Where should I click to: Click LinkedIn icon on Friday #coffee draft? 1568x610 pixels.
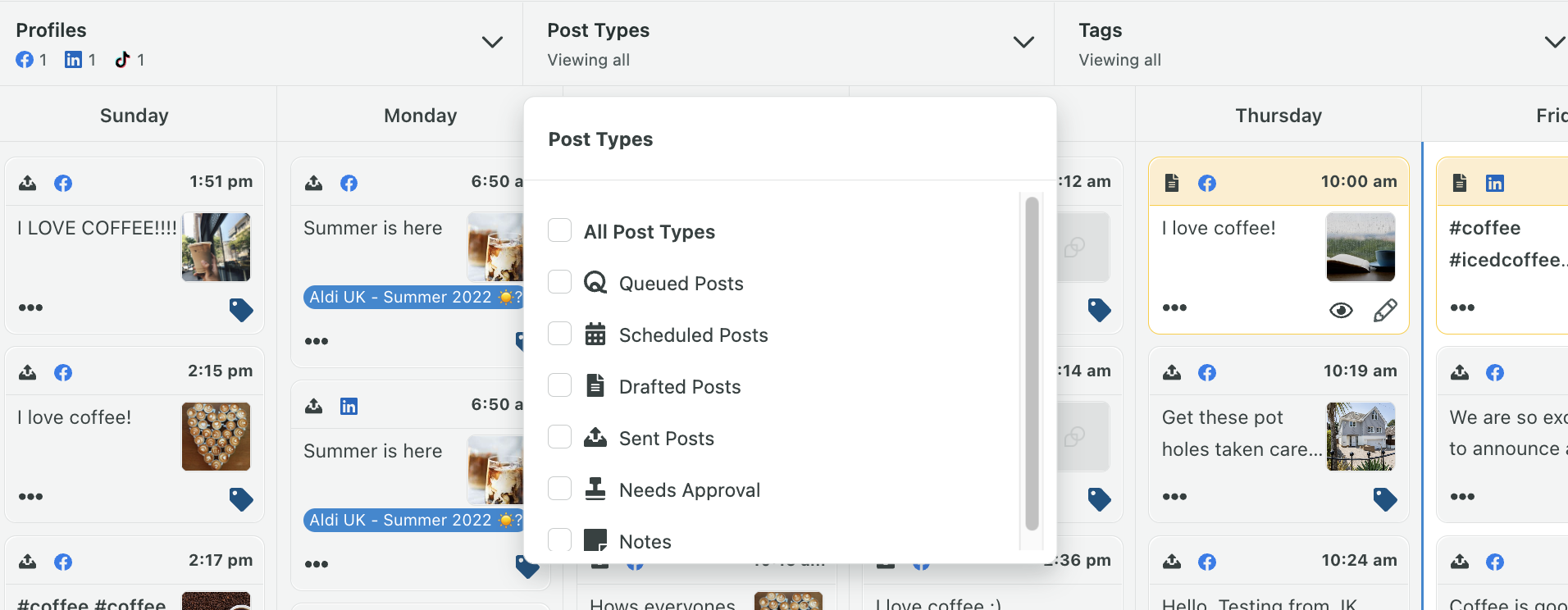coord(1495,183)
